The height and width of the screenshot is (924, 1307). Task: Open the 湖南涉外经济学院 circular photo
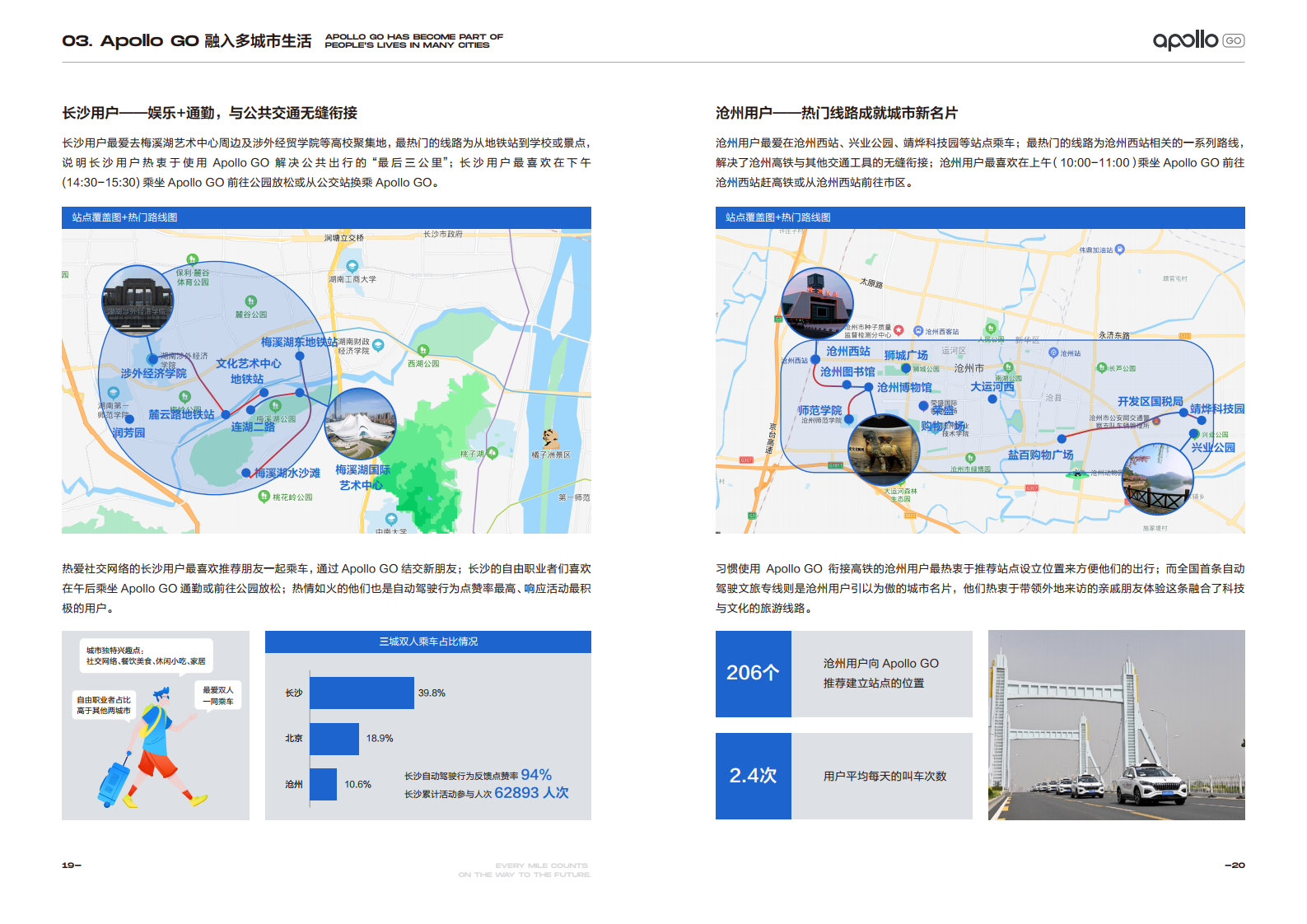pyautogui.click(x=138, y=301)
